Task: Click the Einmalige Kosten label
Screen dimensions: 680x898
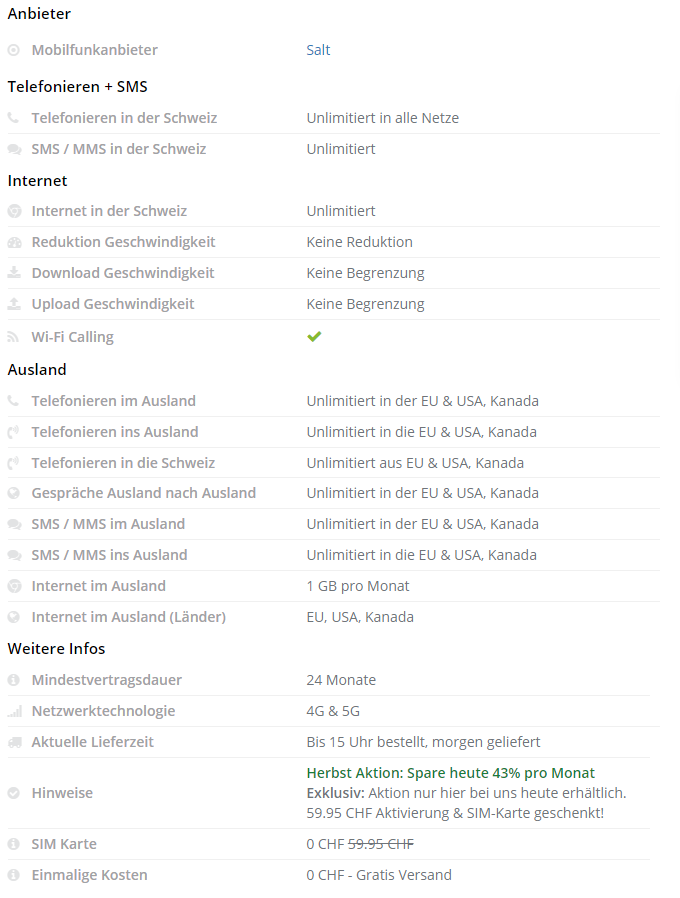Action: tap(89, 875)
